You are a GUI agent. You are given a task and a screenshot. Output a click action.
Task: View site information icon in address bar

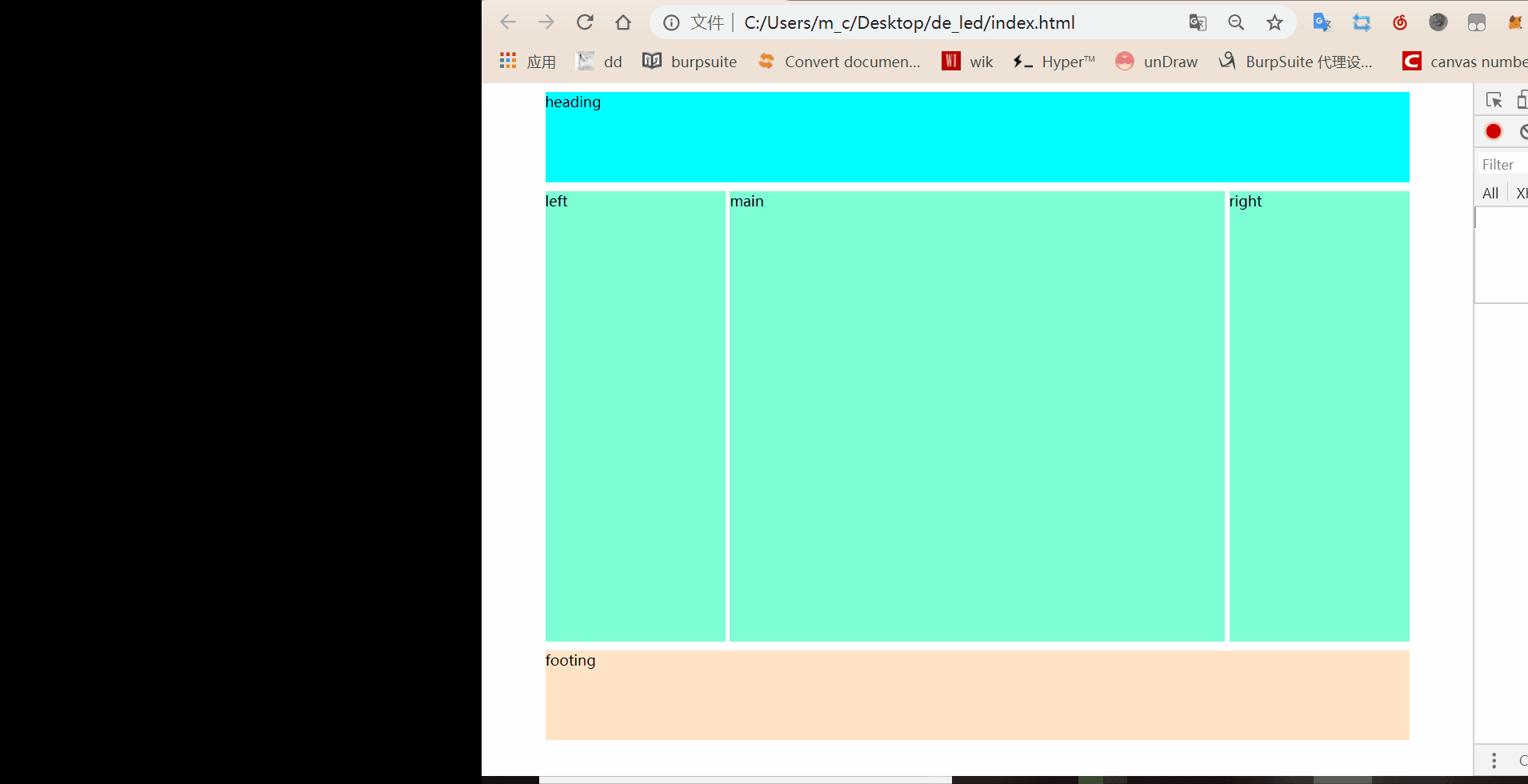(671, 22)
